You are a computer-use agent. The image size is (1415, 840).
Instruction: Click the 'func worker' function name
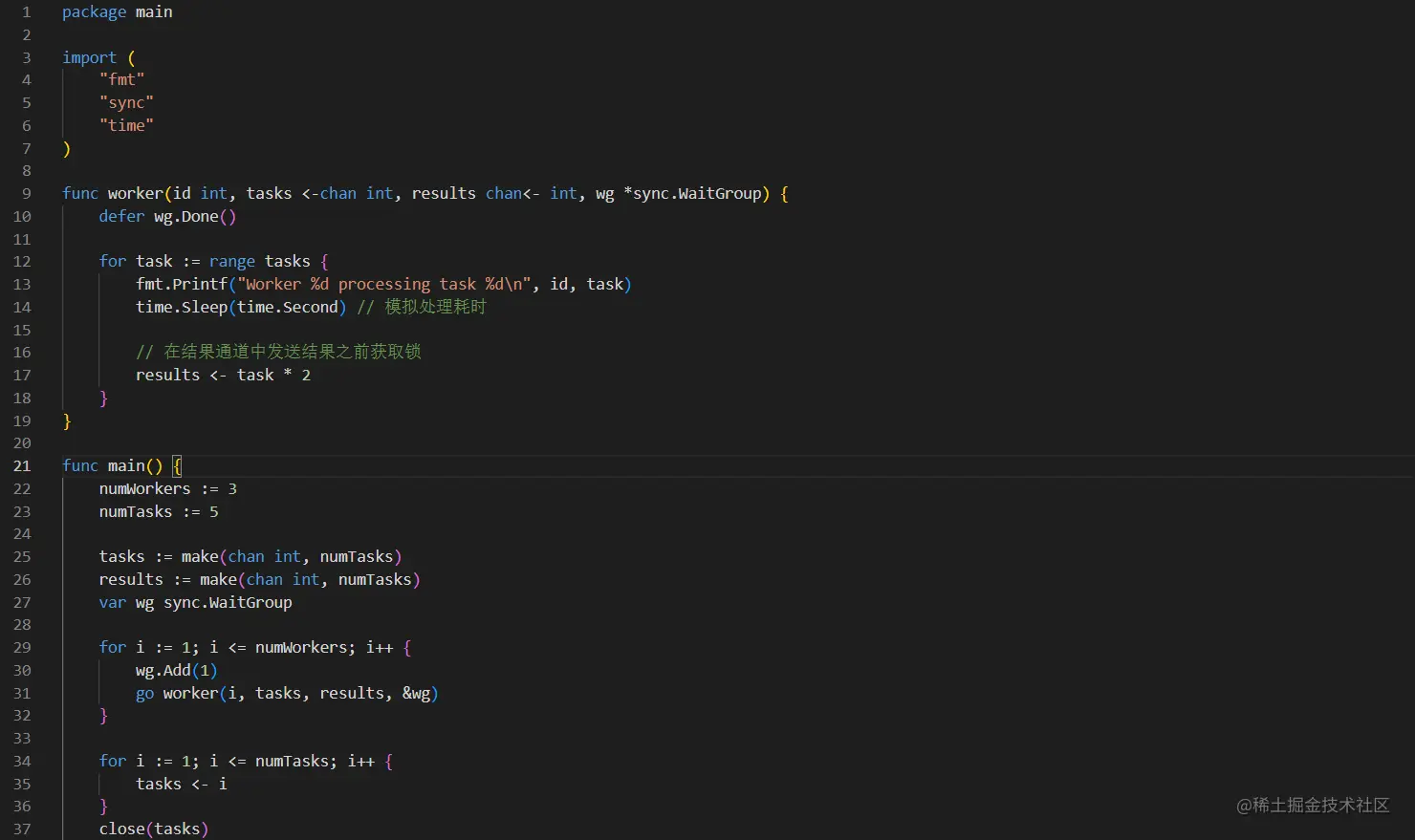[x=135, y=194]
